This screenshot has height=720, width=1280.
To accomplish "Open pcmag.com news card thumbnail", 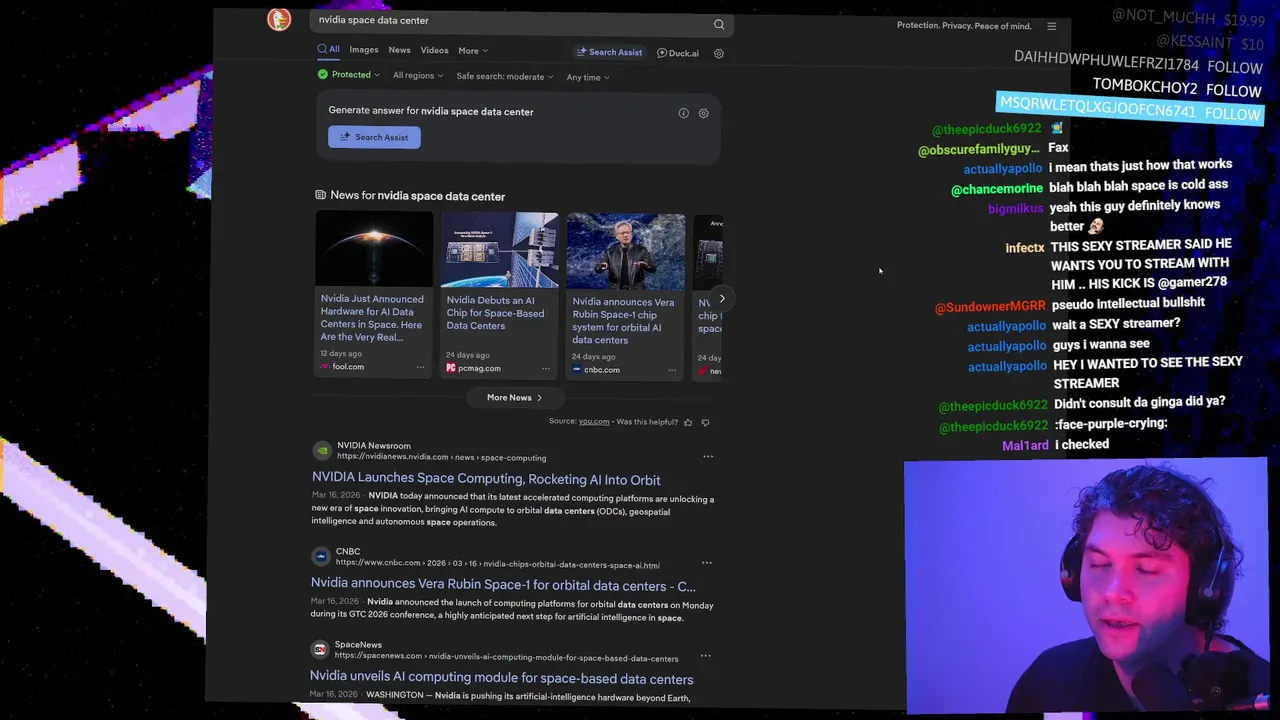I will point(499,251).
